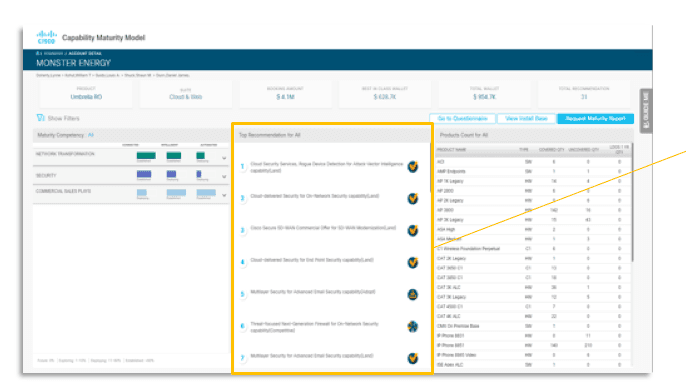Click the Product Name column header
Viewport: 686px width, 388px height.
tap(452, 150)
